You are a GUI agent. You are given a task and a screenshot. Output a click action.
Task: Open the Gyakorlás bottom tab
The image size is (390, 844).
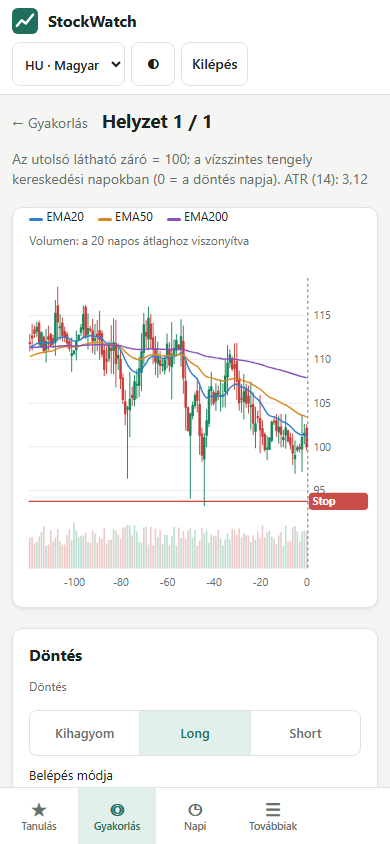(x=117, y=816)
